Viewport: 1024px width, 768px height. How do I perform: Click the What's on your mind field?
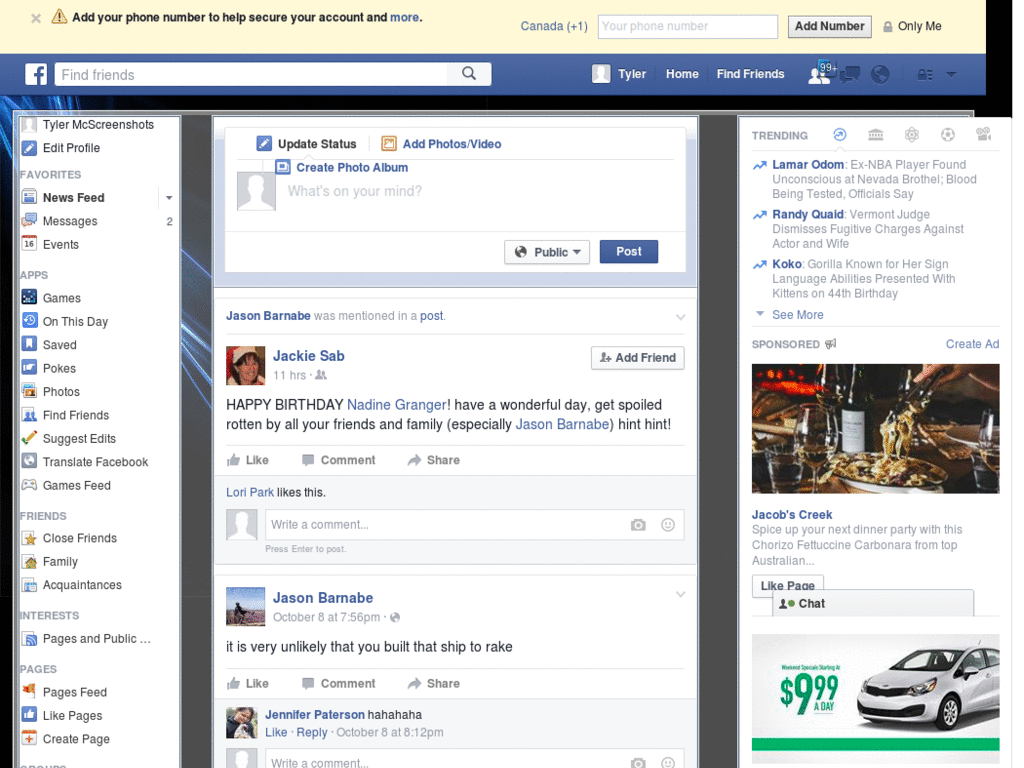(x=480, y=191)
